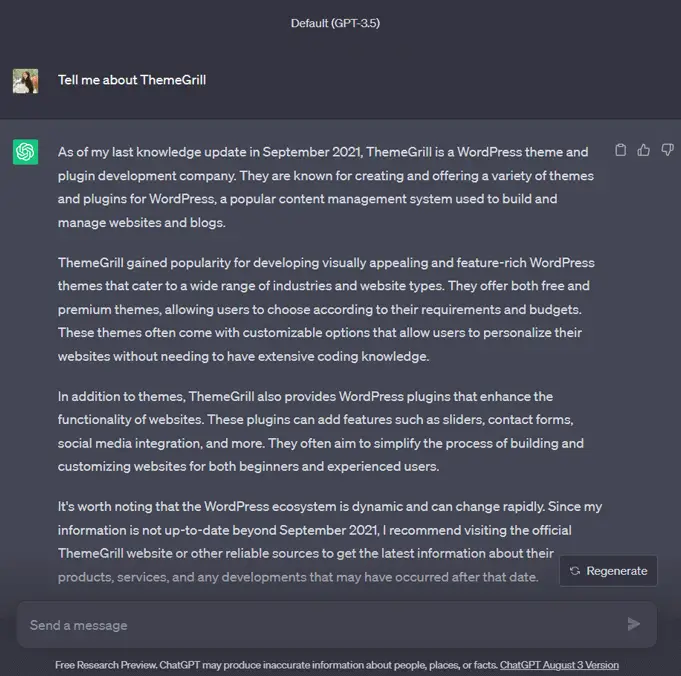Click the paragraph starting 'It's worth noting'
The height and width of the screenshot is (676, 681).
coord(330,542)
